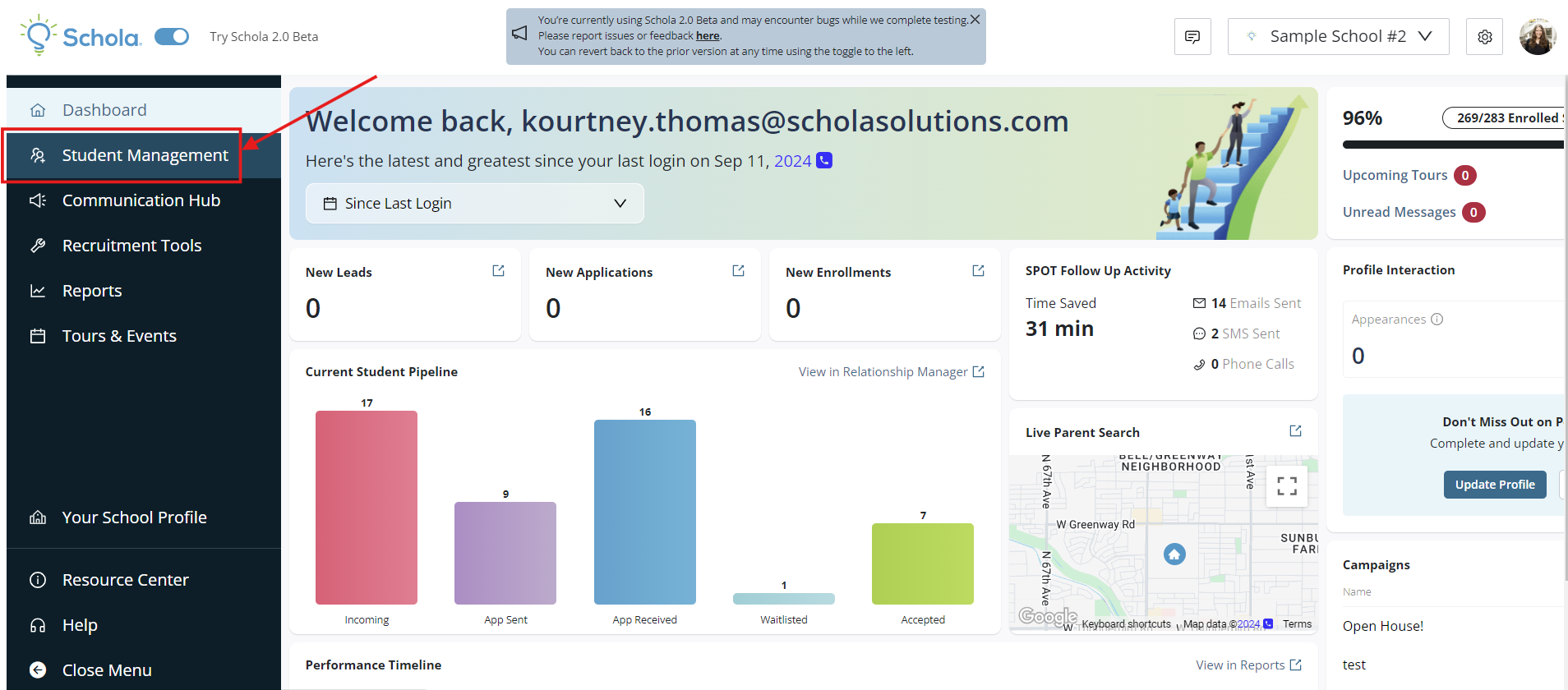
Task: Toggle map fullscreen view
Action: (1287, 486)
